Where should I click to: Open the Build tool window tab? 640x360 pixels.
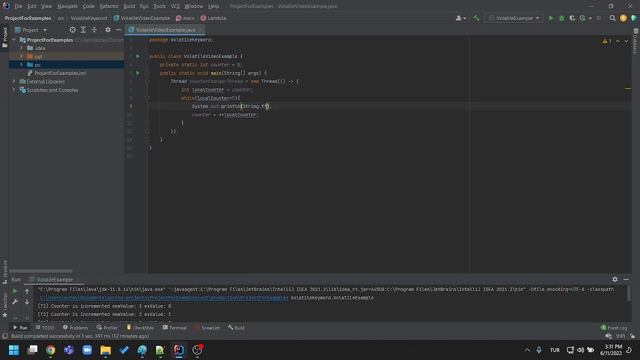click(x=236, y=328)
